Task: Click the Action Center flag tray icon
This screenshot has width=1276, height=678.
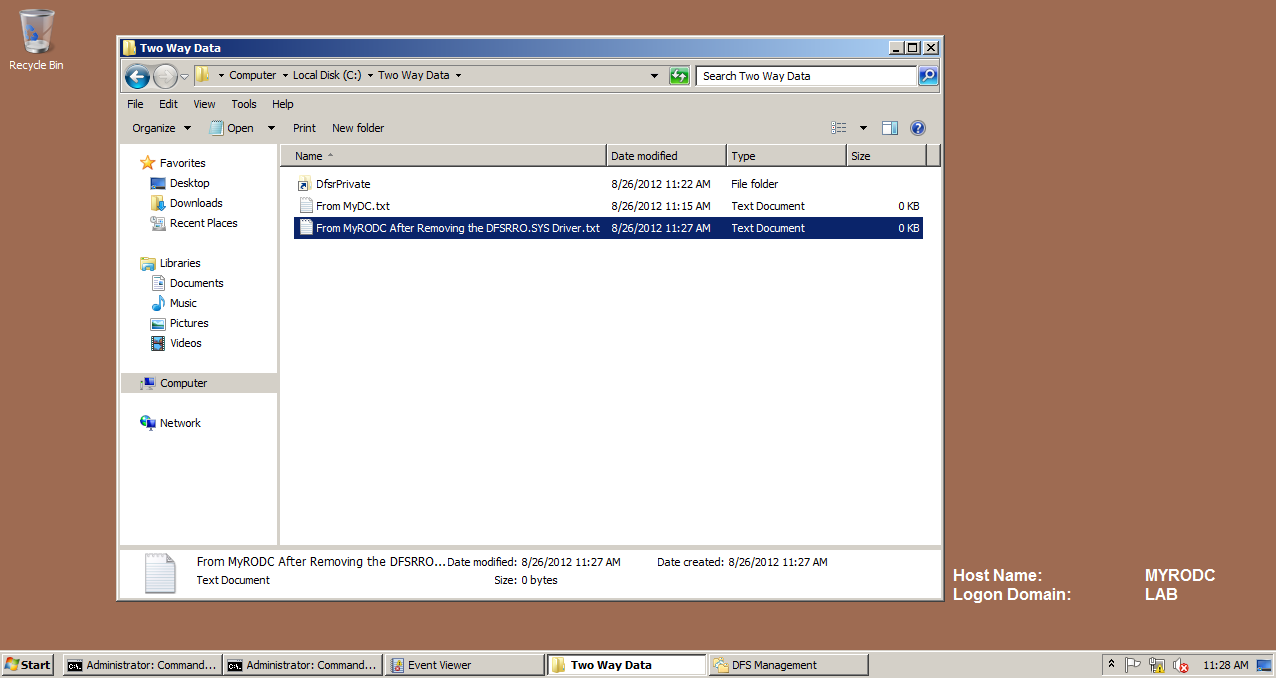Action: point(1134,665)
